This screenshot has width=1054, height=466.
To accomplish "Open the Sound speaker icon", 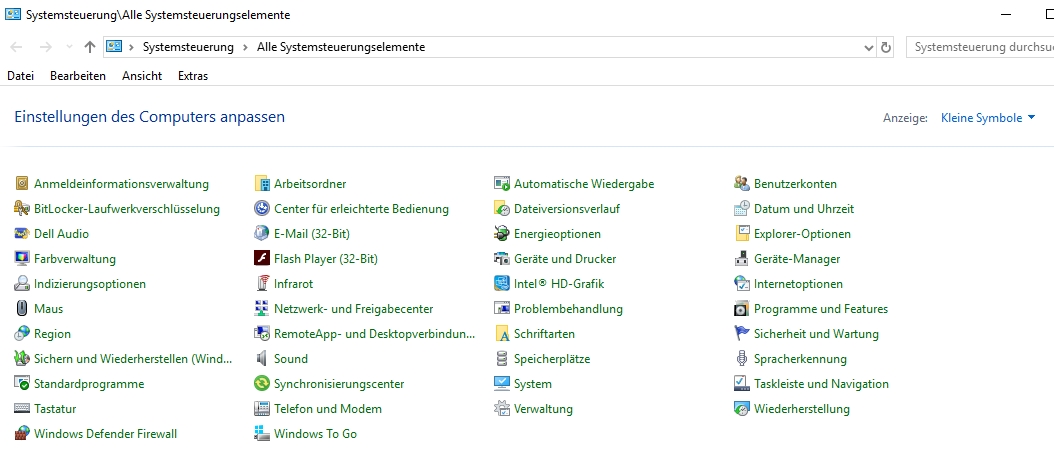I will (x=262, y=359).
